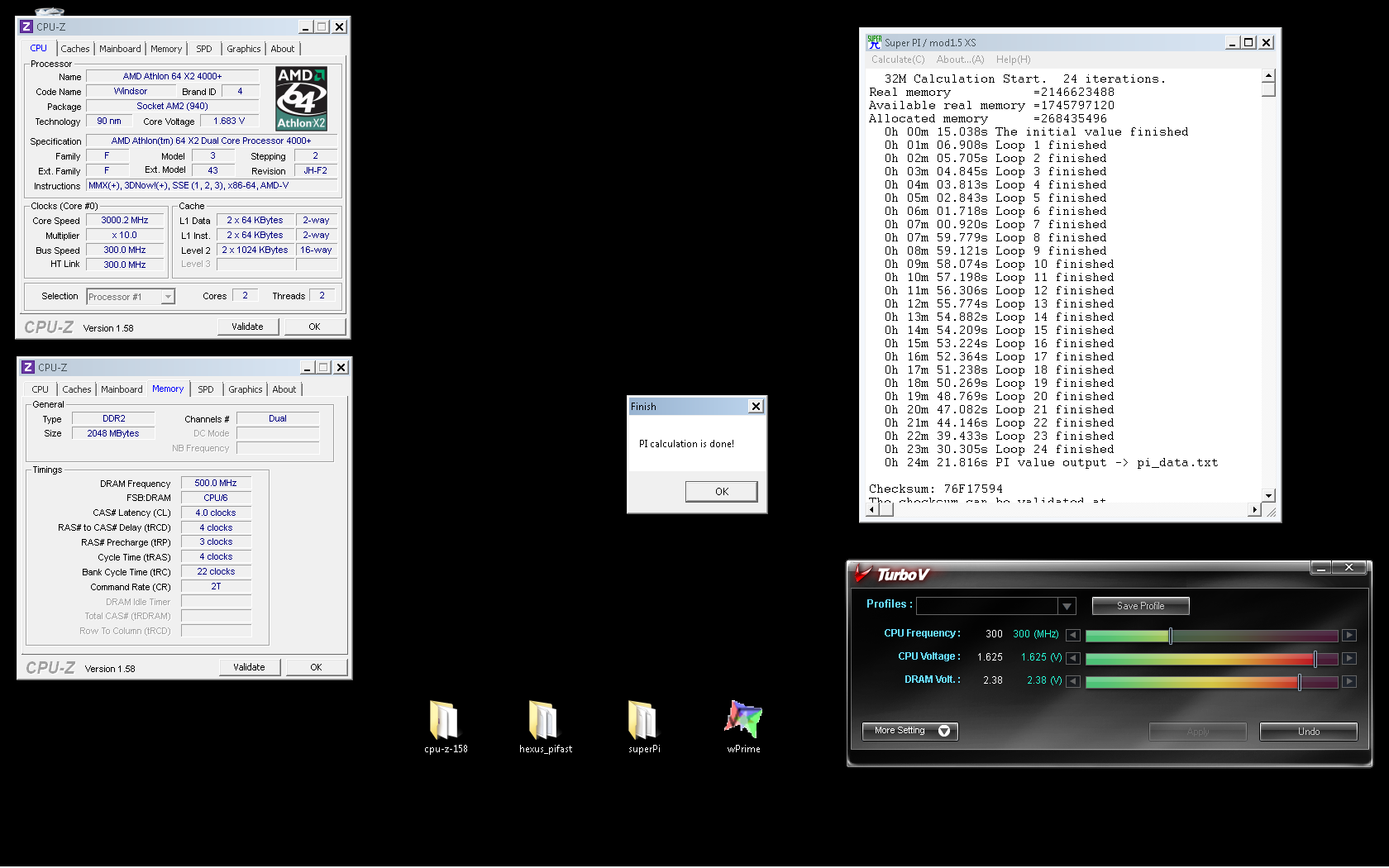1389x868 pixels.
Task: Open Calculate(C) menu in Super PI
Action: [x=898, y=60]
